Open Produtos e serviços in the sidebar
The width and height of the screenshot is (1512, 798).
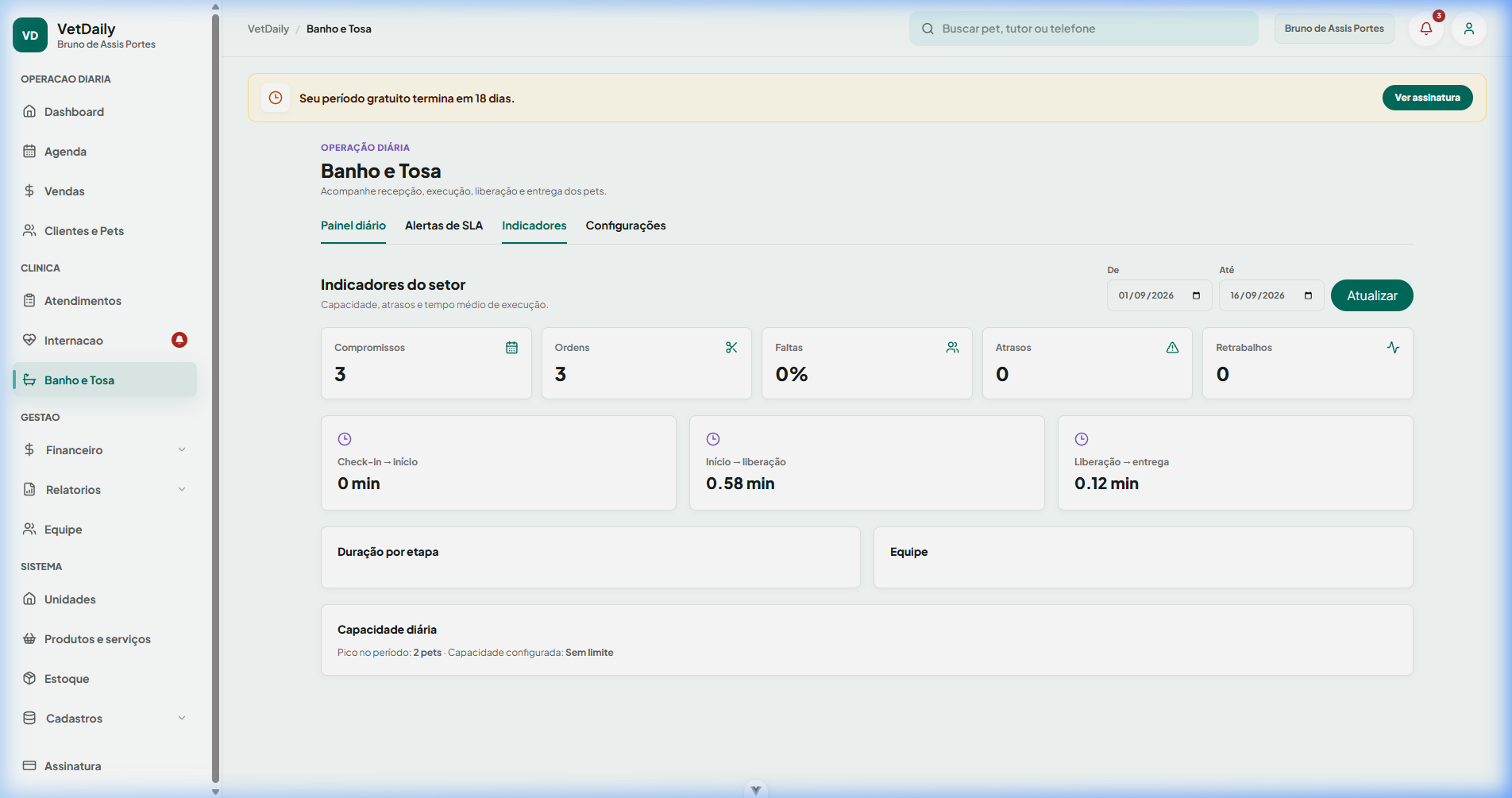click(105, 639)
